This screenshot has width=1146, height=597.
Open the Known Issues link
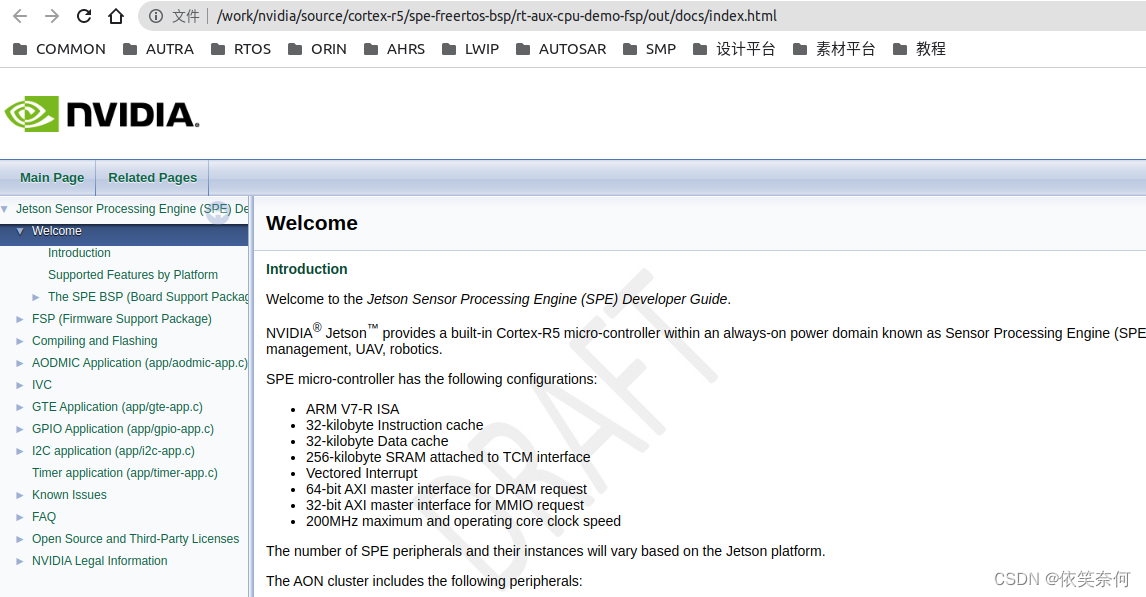(69, 495)
